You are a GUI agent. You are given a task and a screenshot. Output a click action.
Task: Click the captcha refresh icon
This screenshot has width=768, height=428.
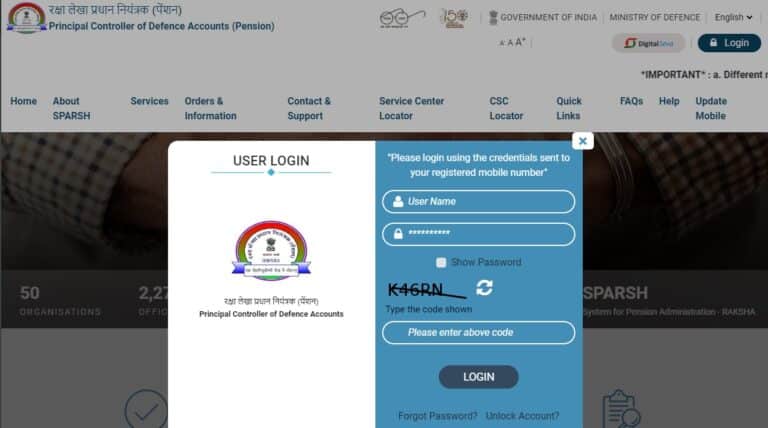point(484,287)
